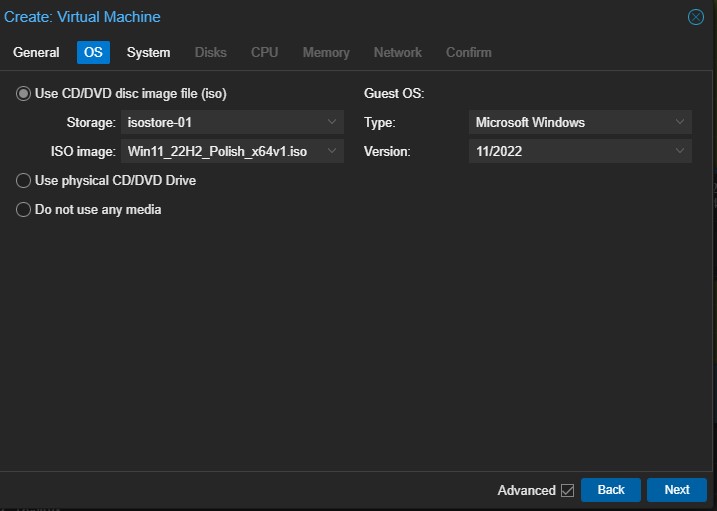This screenshot has width=717, height=511.
Task: Switch to the General tab
Action: tap(36, 52)
